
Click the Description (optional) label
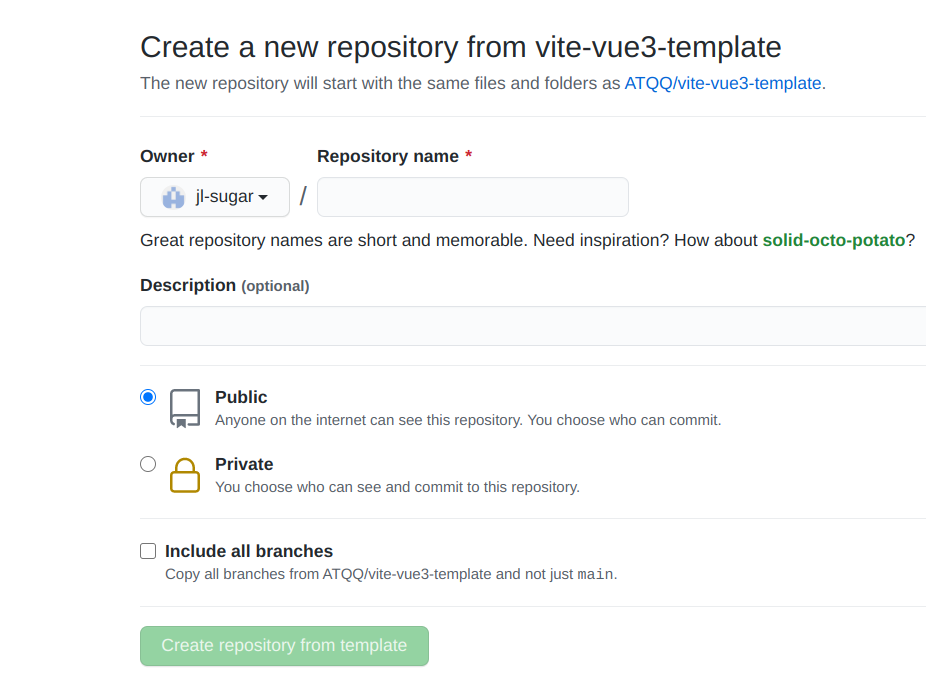coord(225,285)
